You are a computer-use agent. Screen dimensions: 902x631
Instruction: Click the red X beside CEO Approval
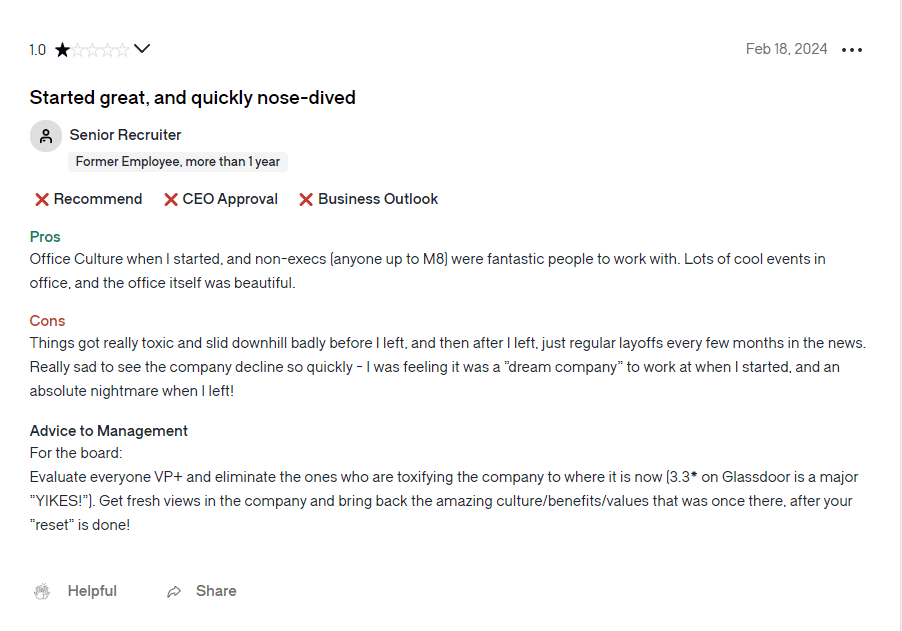pyautogui.click(x=170, y=200)
